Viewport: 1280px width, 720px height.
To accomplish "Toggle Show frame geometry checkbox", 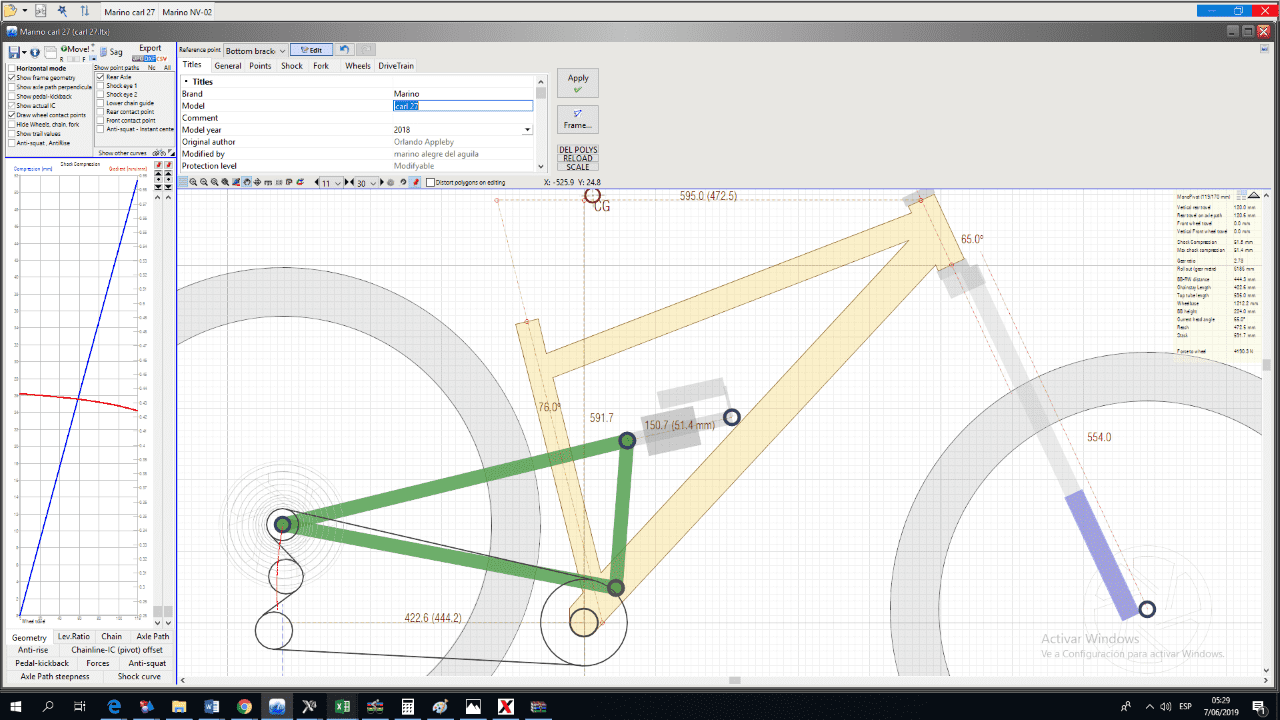I will [12, 78].
